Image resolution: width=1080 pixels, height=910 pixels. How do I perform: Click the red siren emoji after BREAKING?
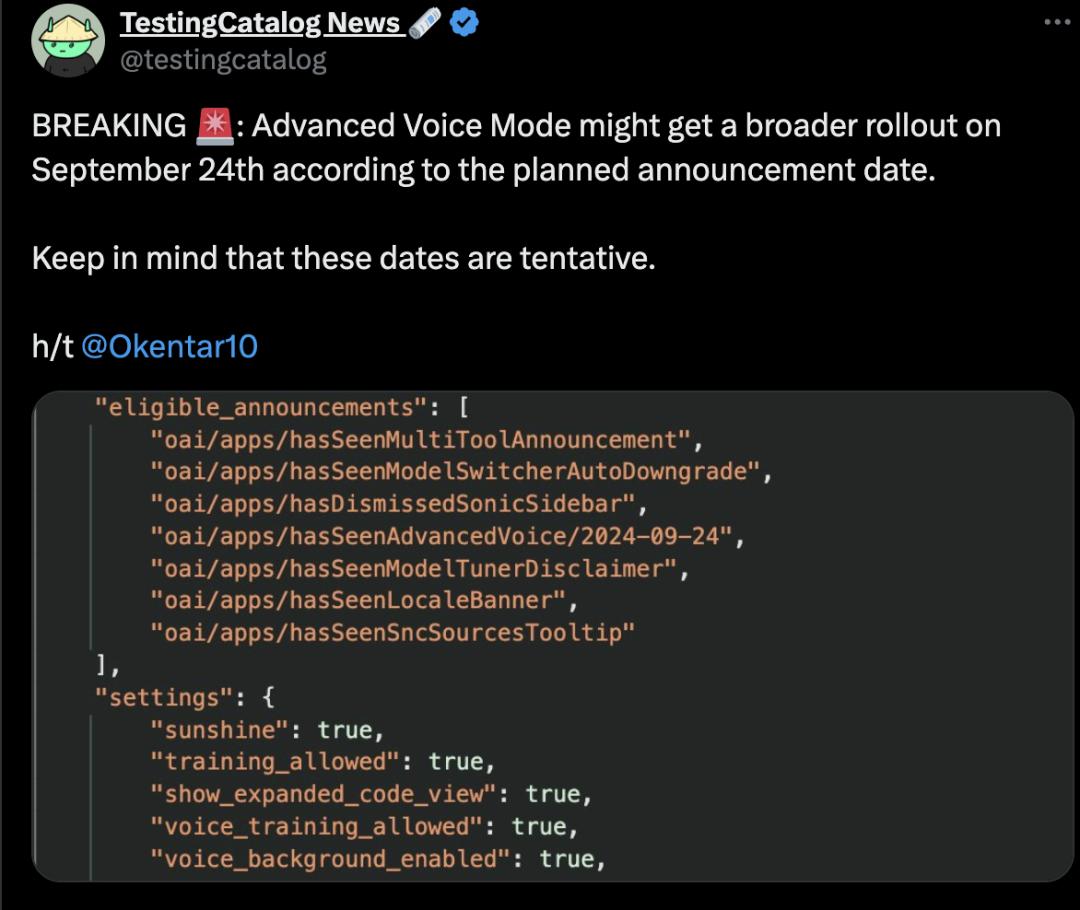215,127
